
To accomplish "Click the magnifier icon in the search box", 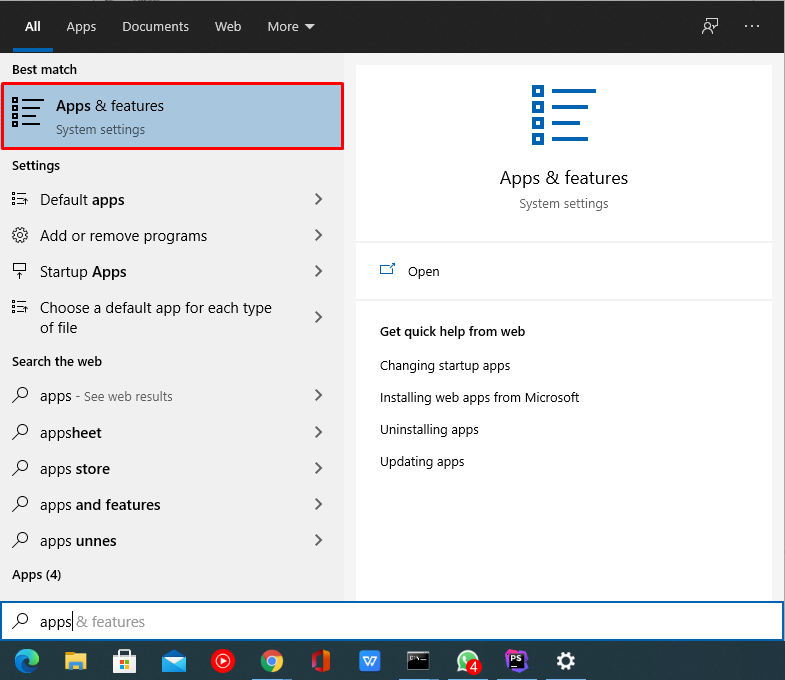I will tap(21, 620).
